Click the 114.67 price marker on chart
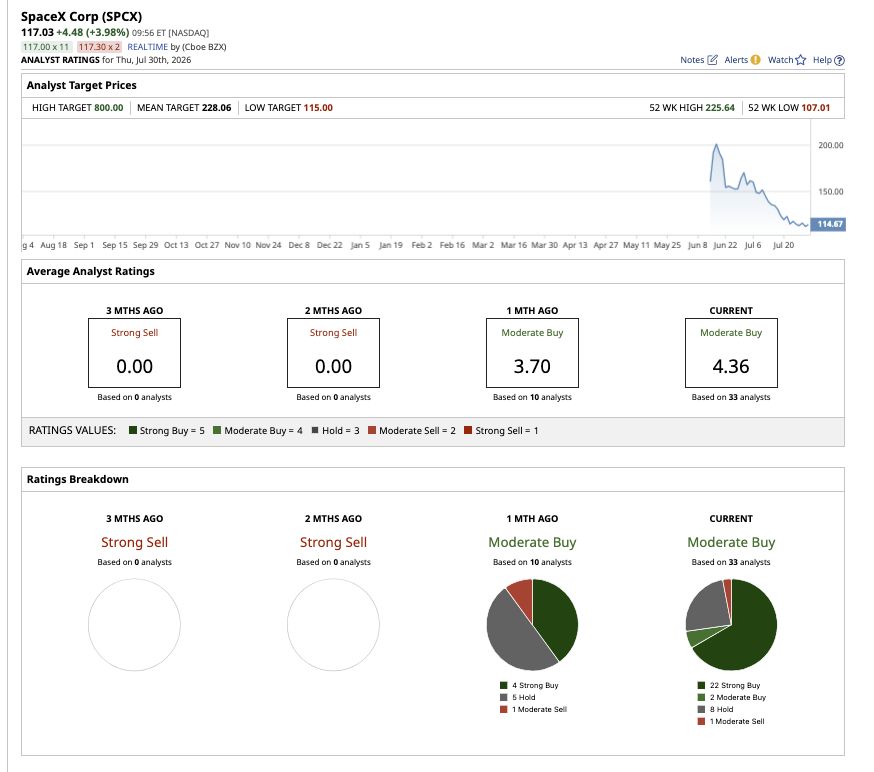874x772 pixels. pos(828,224)
